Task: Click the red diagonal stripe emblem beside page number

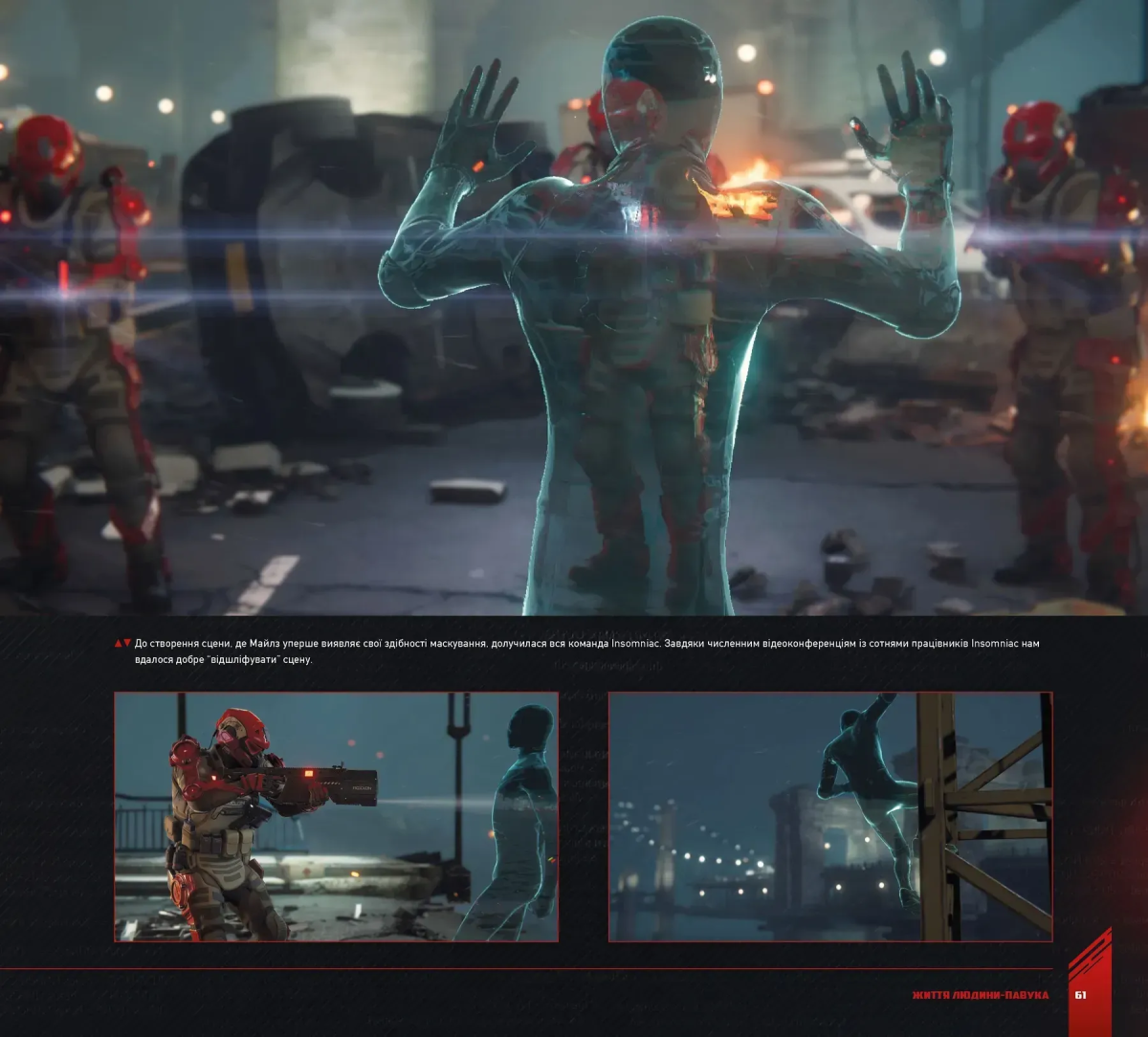Action: [x=1090, y=981]
